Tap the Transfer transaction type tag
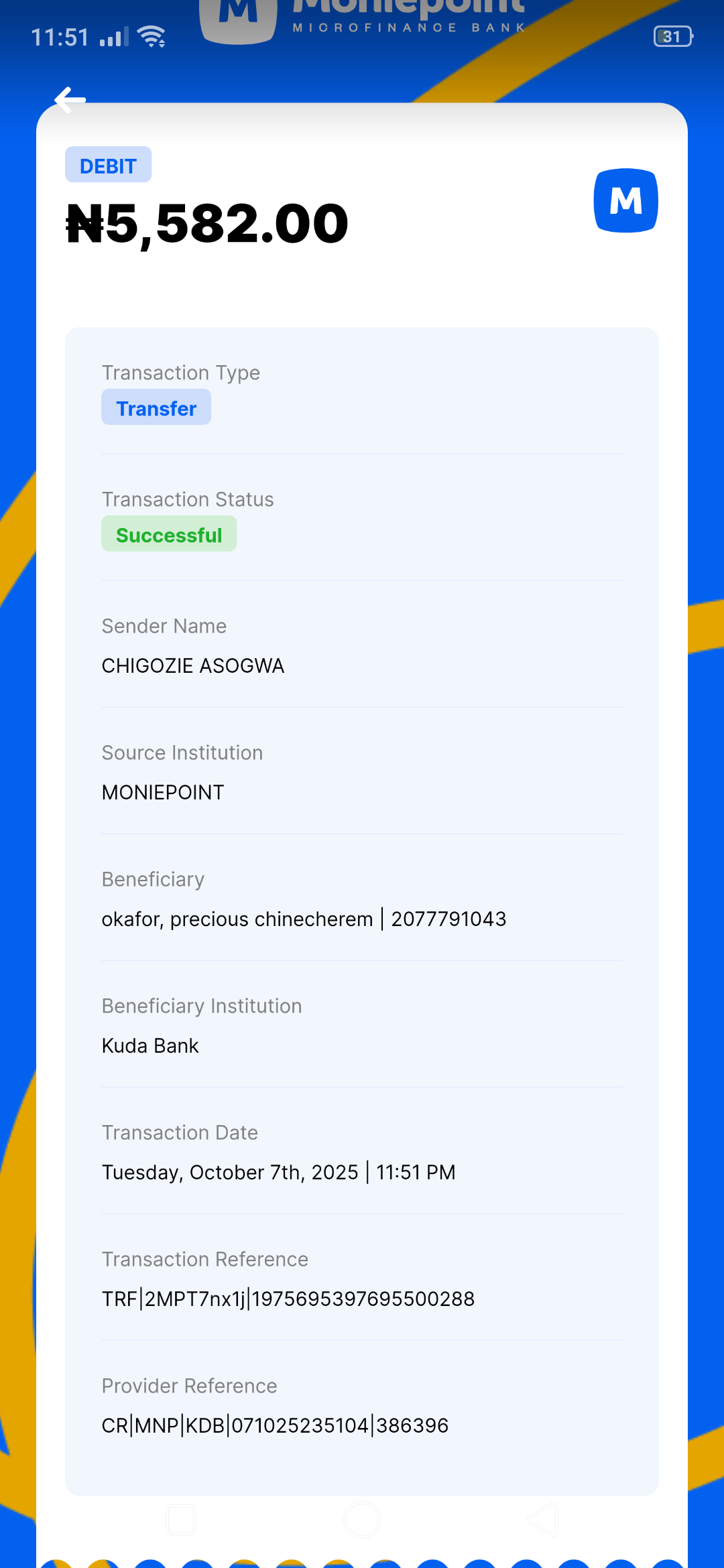 (156, 407)
